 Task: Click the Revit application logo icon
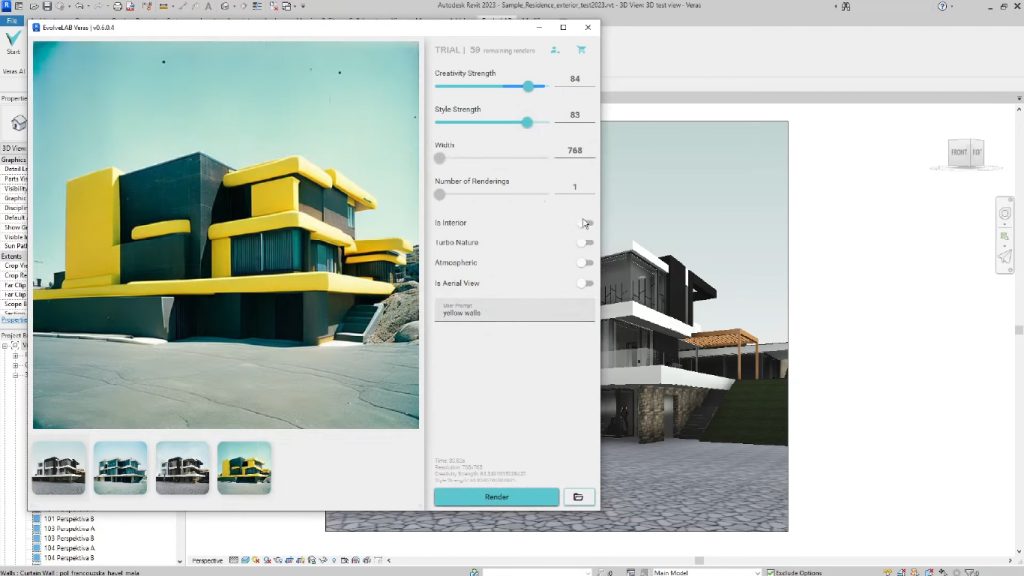click(7, 6)
